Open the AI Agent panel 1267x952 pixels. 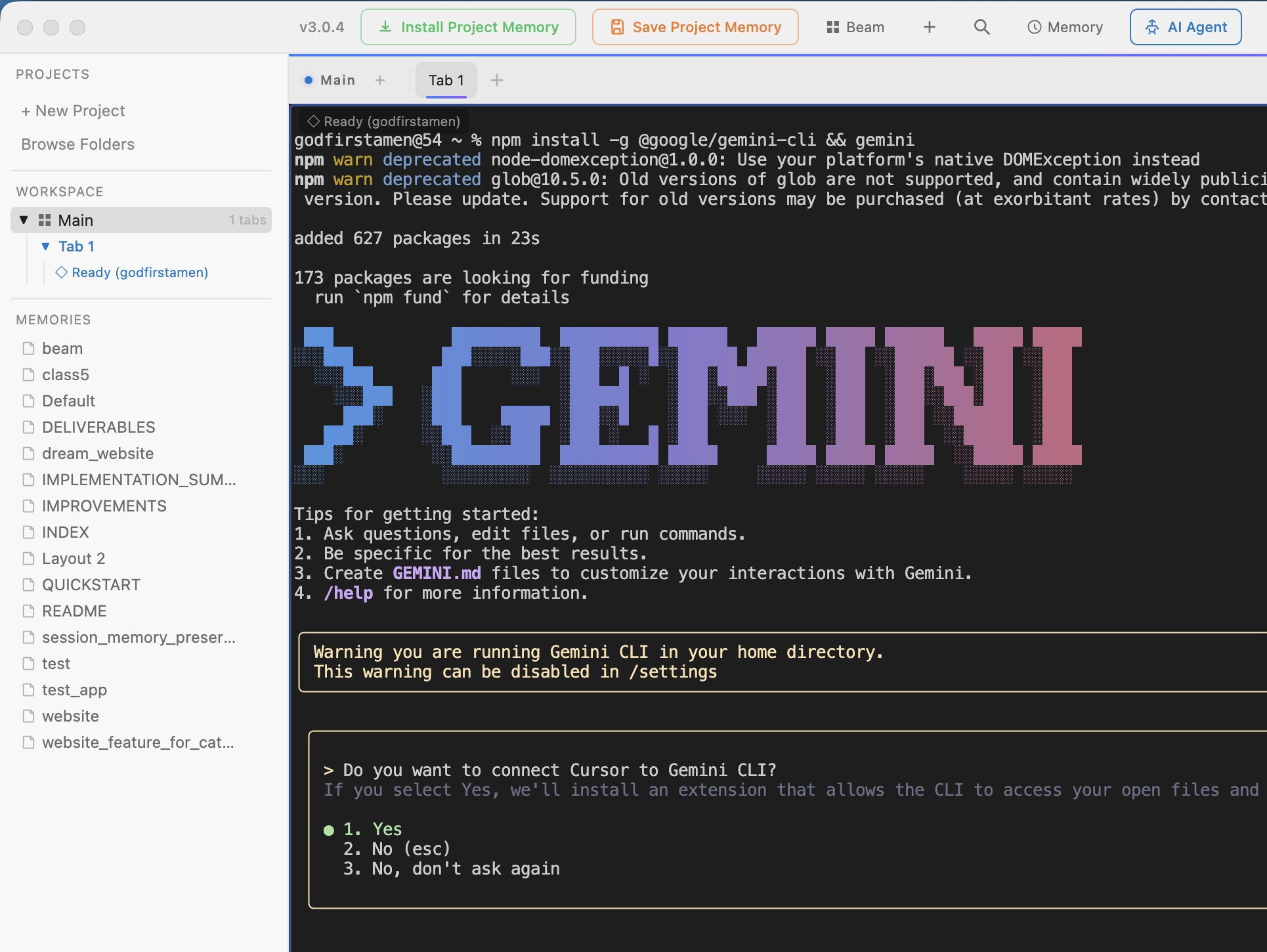pyautogui.click(x=1185, y=27)
